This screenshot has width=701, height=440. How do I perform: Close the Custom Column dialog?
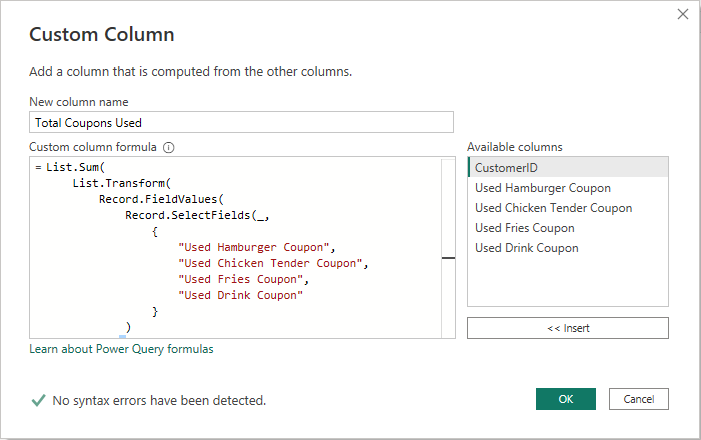click(x=683, y=15)
